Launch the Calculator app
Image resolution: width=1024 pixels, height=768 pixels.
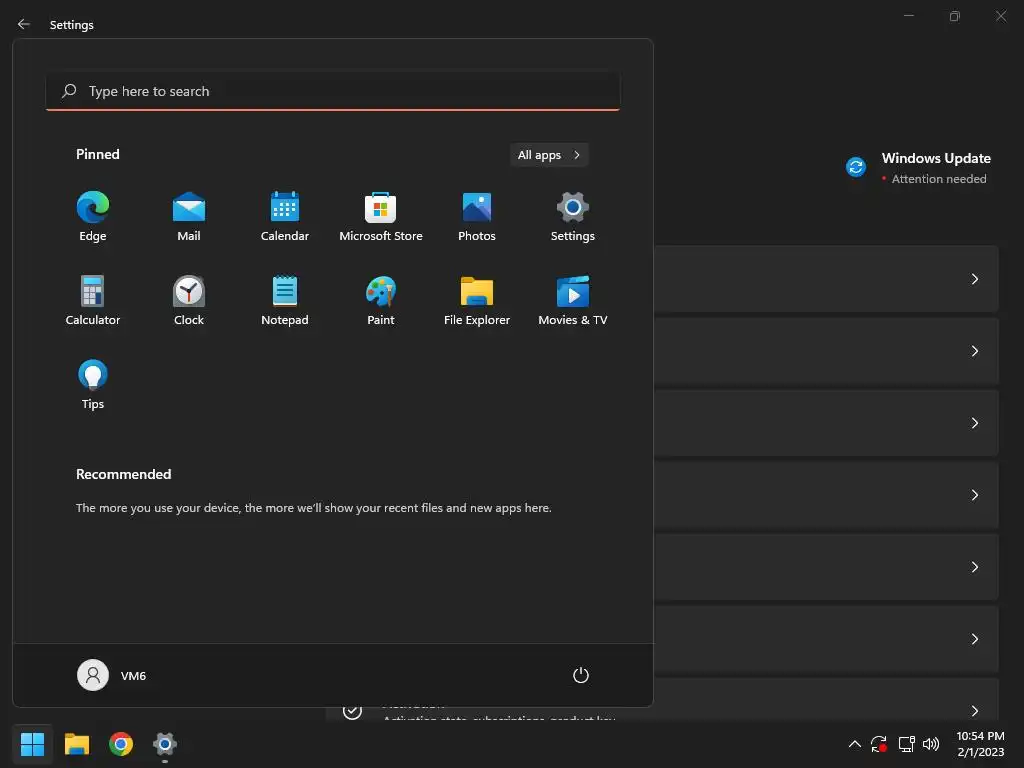93,301
